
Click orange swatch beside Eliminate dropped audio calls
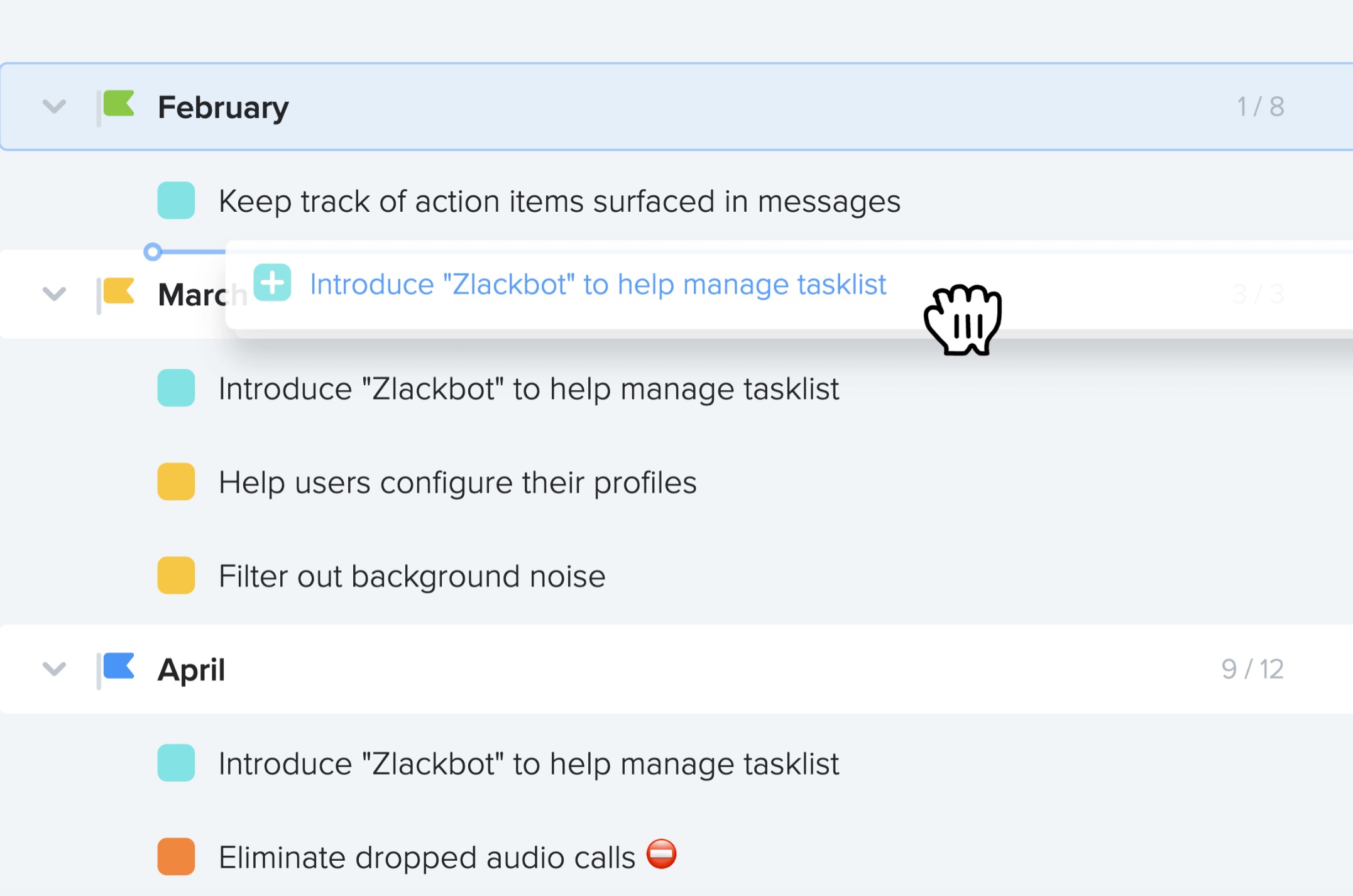(x=176, y=856)
